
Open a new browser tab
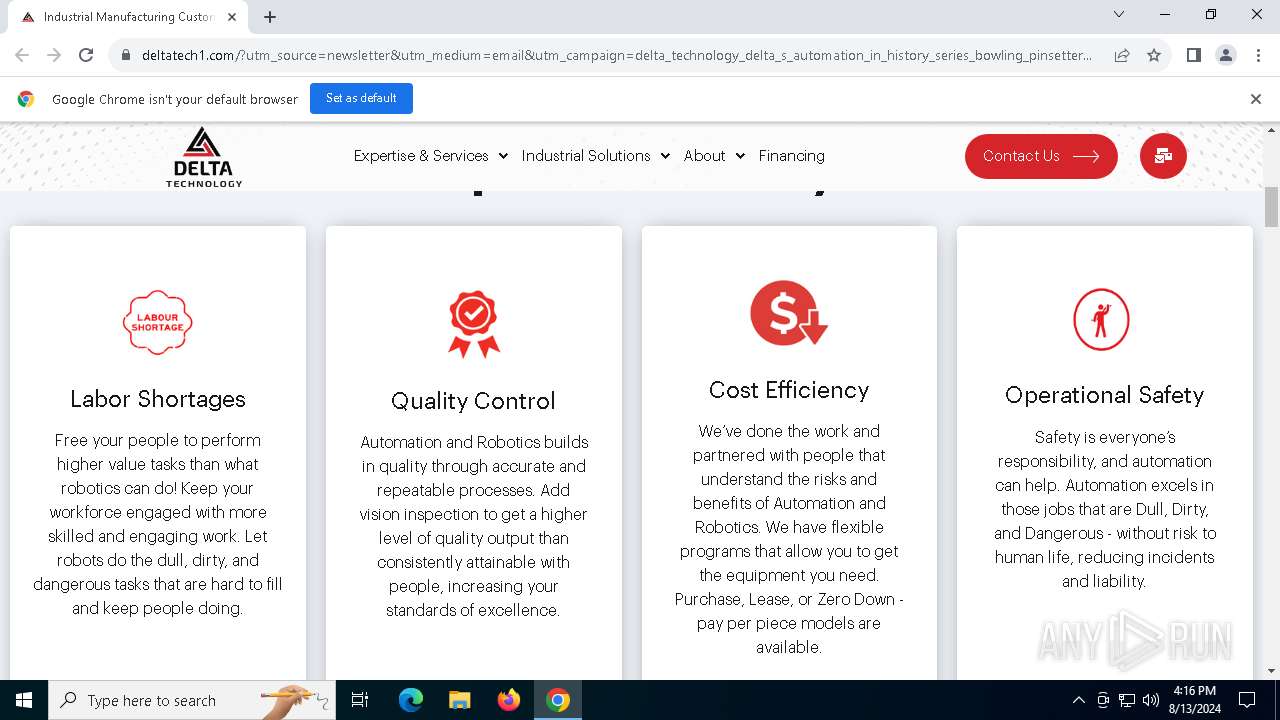pos(270,17)
